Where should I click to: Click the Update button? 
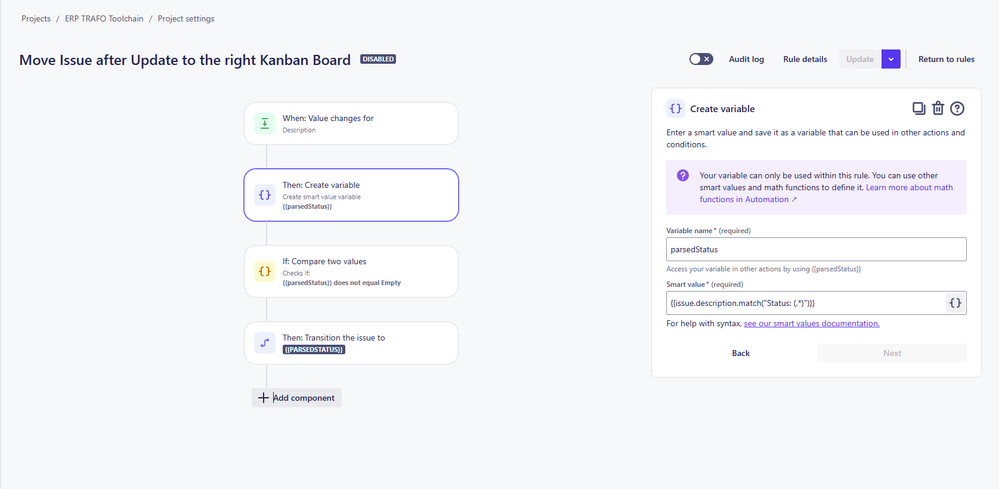[x=860, y=59]
